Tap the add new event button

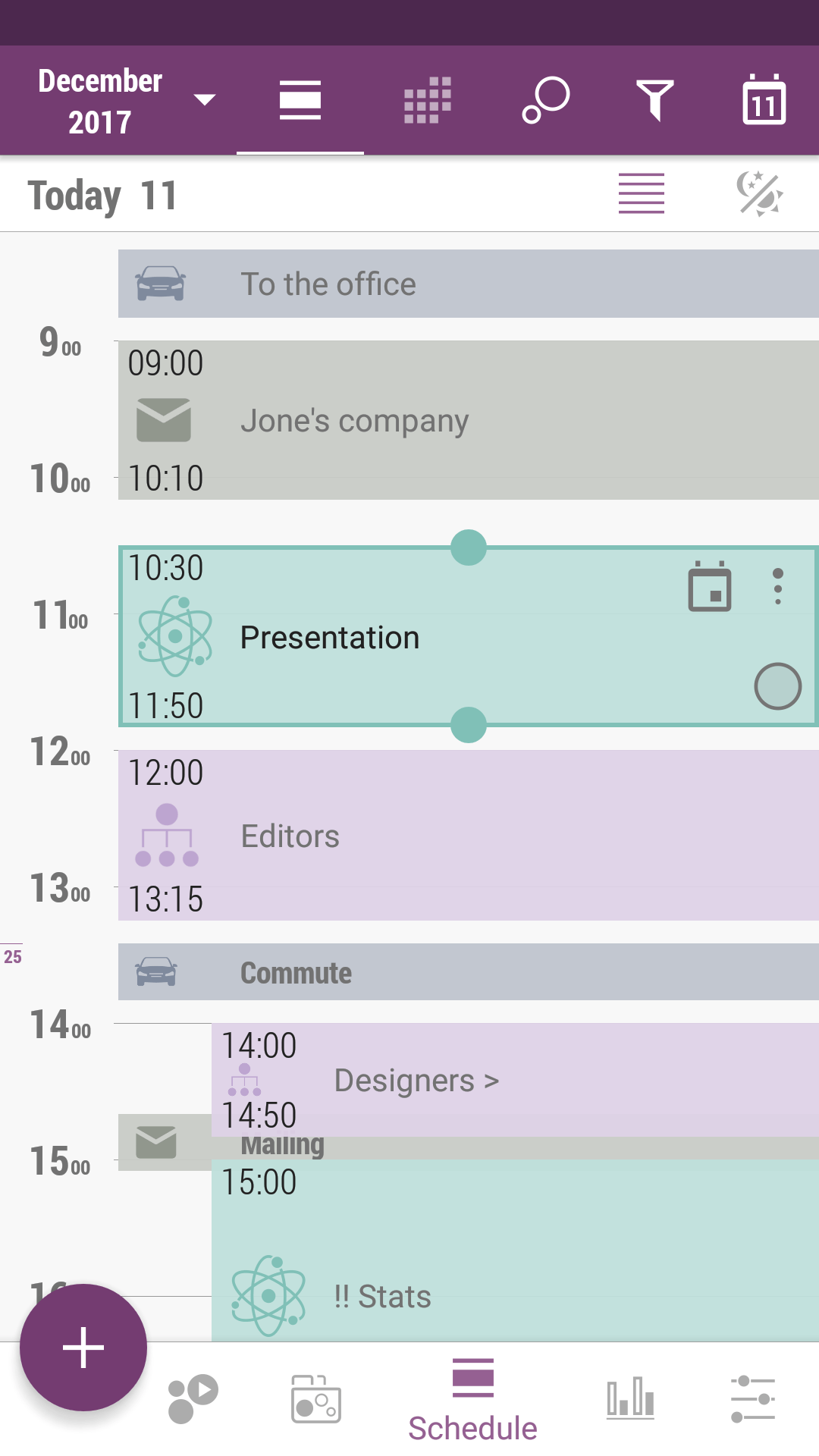83,1348
